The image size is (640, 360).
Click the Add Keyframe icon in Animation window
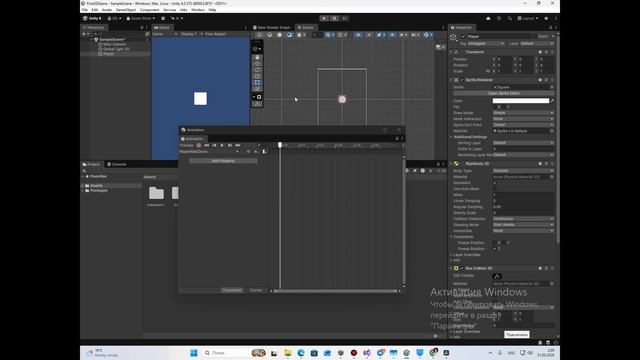point(256,151)
